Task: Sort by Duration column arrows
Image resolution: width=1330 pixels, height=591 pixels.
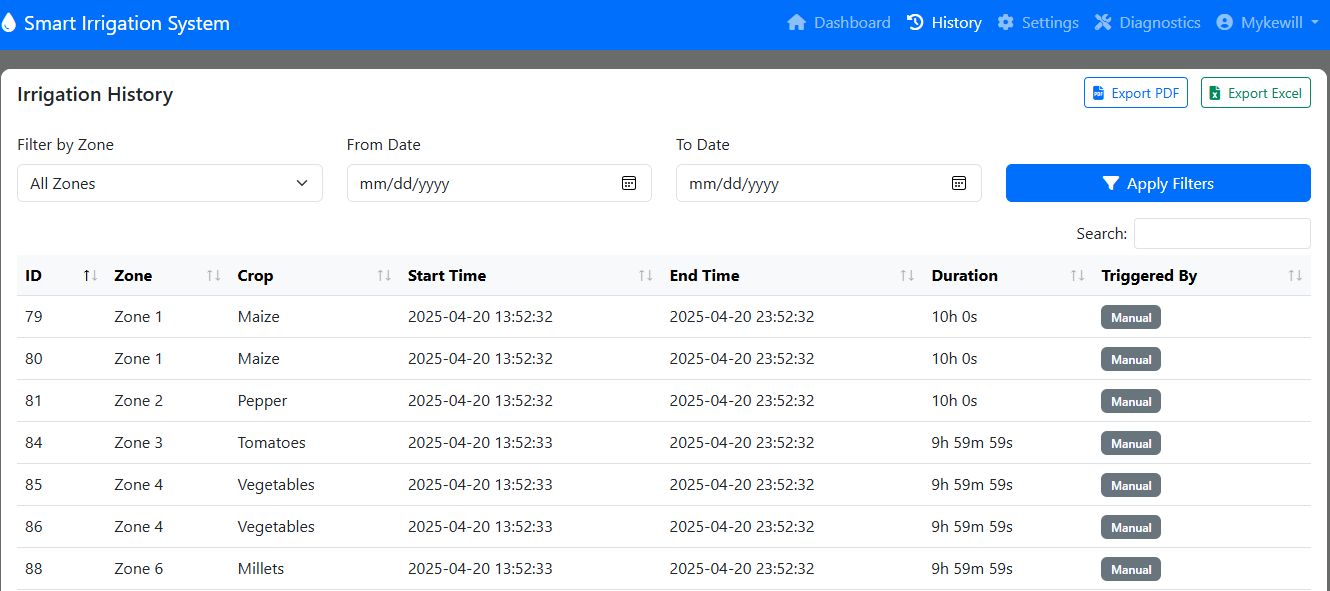Action: click(x=1077, y=276)
